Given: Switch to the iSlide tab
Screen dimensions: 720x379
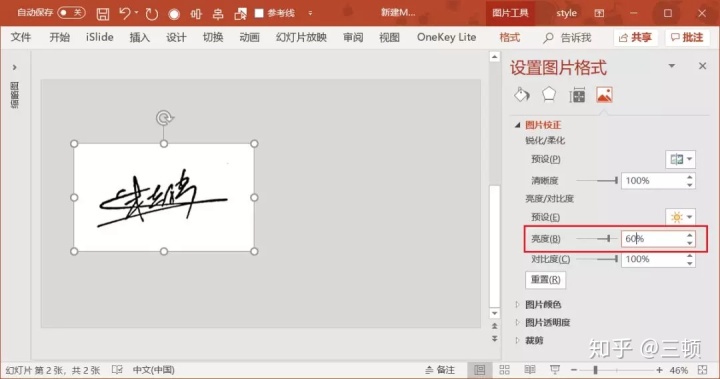Looking at the screenshot, I should pyautogui.click(x=100, y=37).
